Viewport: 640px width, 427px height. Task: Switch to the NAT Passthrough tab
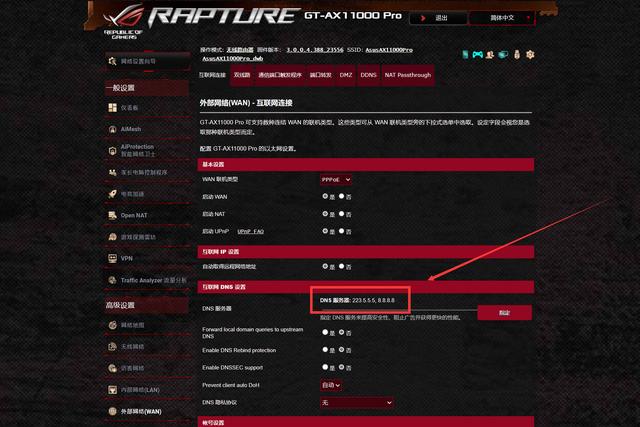(x=408, y=75)
